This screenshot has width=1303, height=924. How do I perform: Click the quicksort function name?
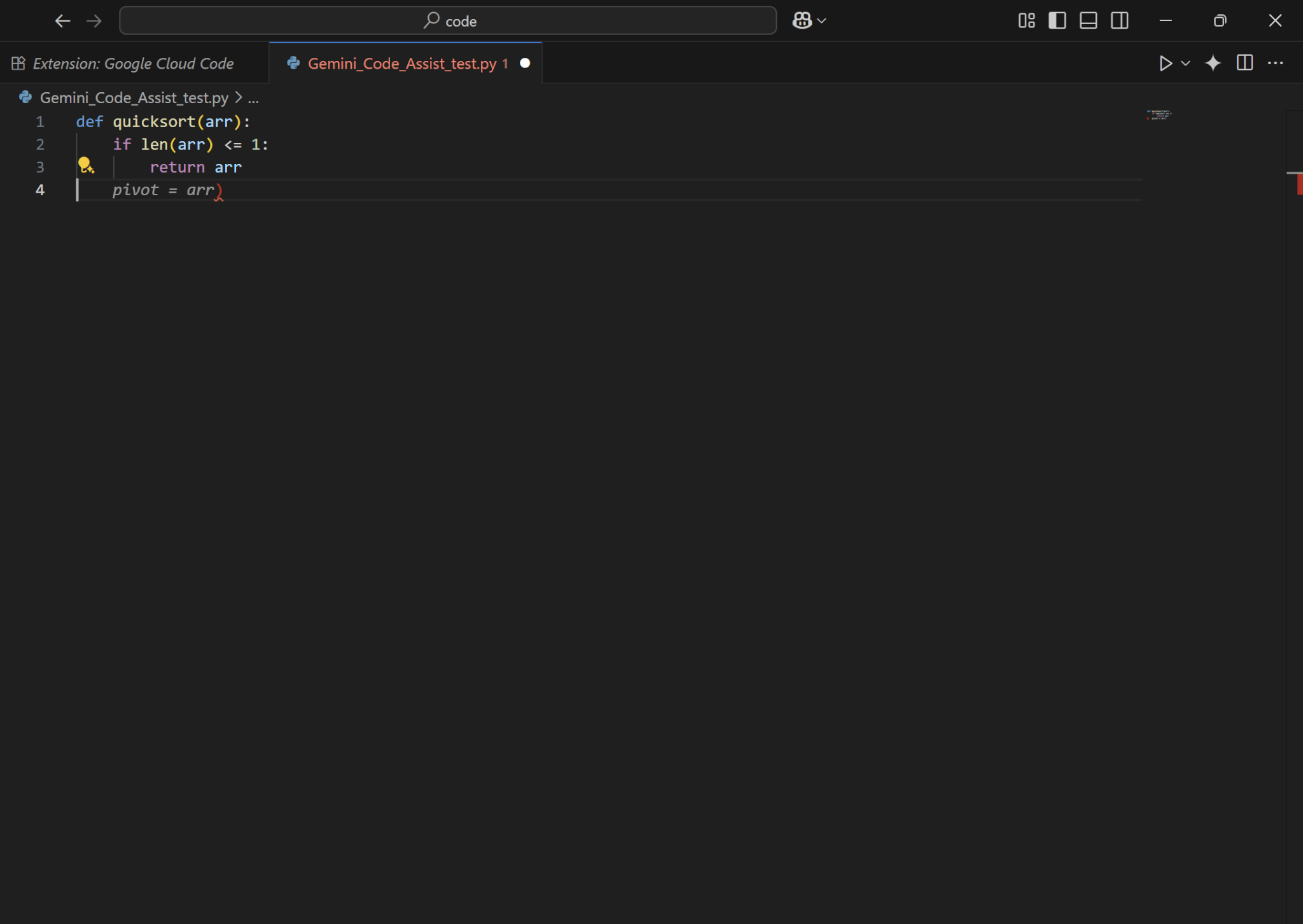(155, 121)
